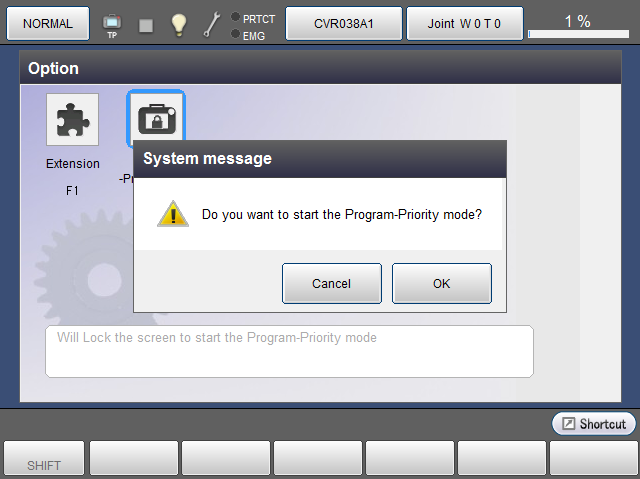Open the Extension puzzle piece icon
Viewport: 640px width, 479px height.
click(72, 120)
